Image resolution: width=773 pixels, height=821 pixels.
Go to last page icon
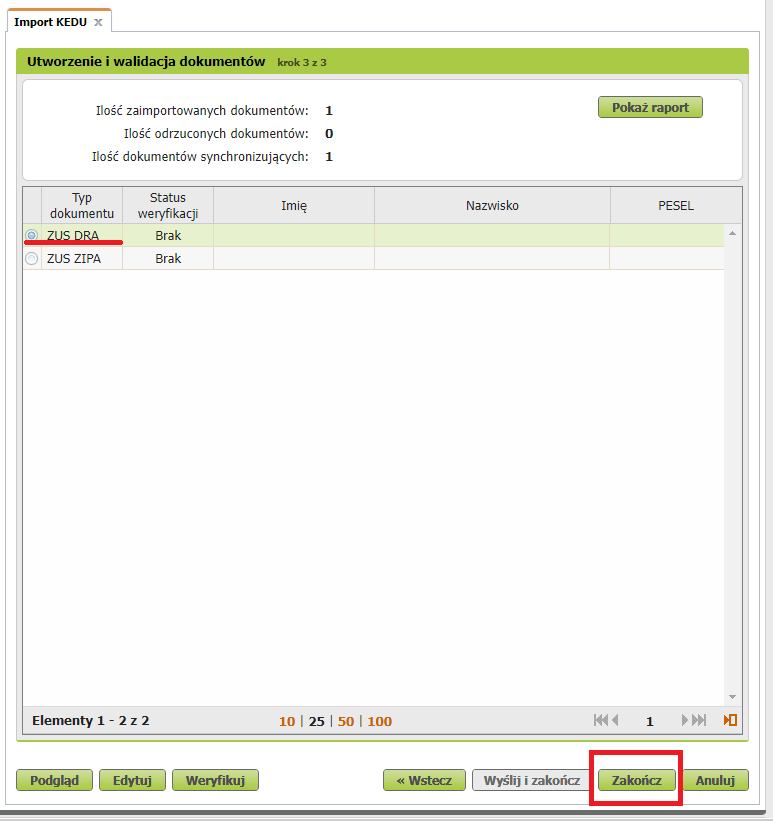point(699,720)
